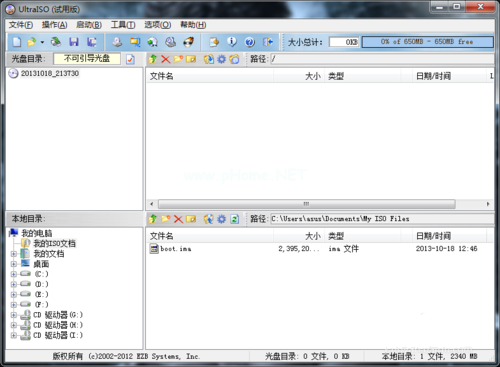
Task: Click the checkmark document icon beside 不可引导光盘
Action: pos(130,59)
